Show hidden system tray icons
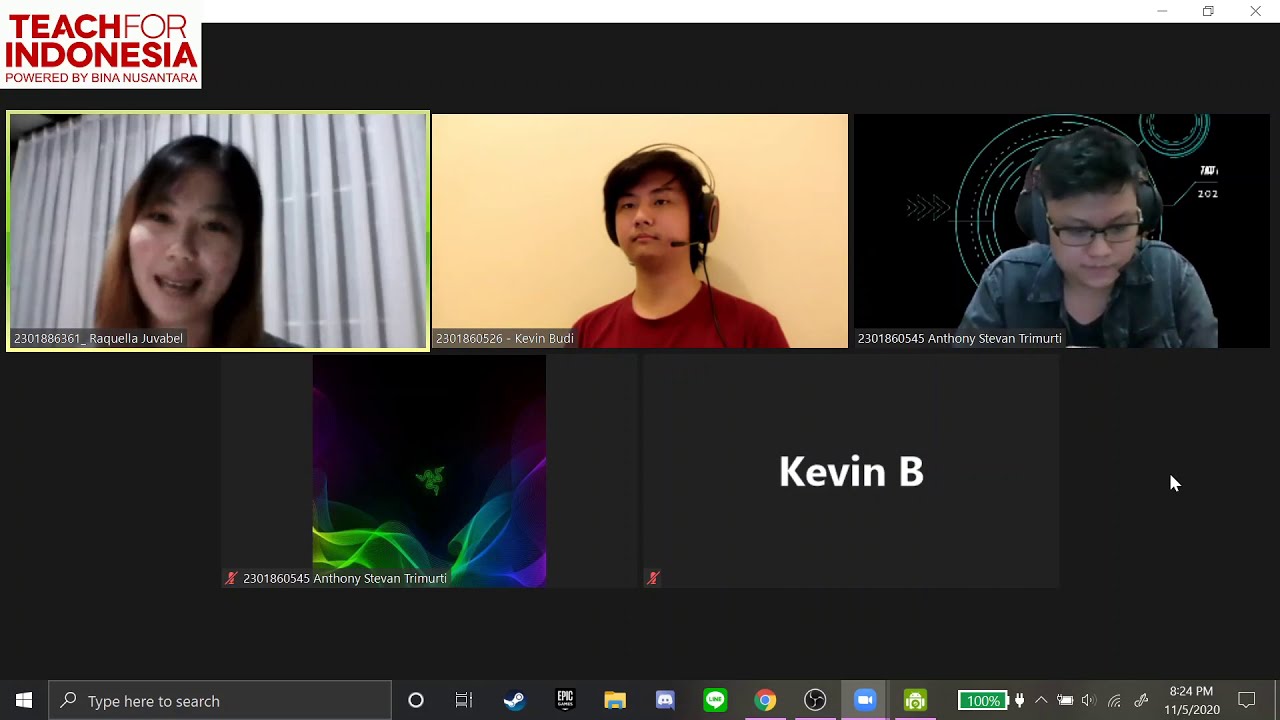The image size is (1280, 720). click(1041, 701)
